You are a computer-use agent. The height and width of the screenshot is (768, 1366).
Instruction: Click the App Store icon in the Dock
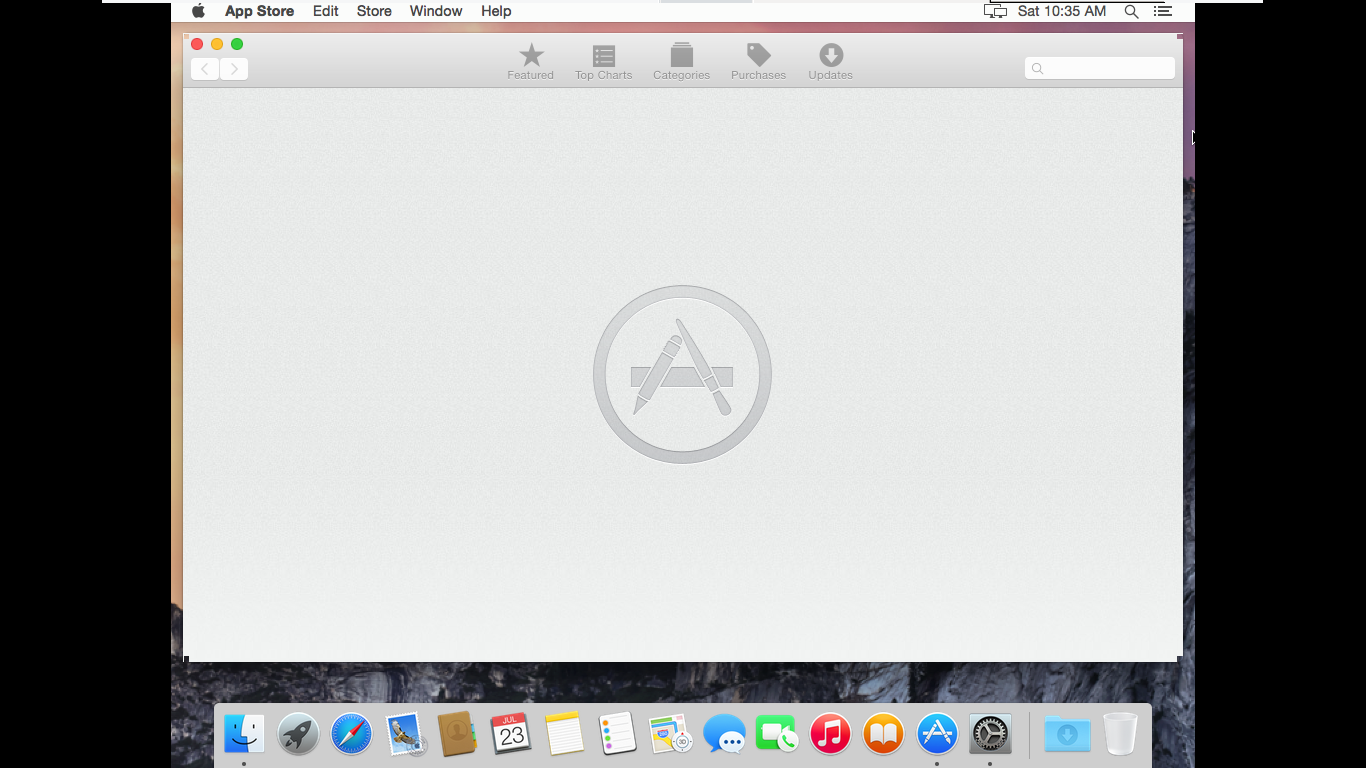pyautogui.click(x=937, y=734)
